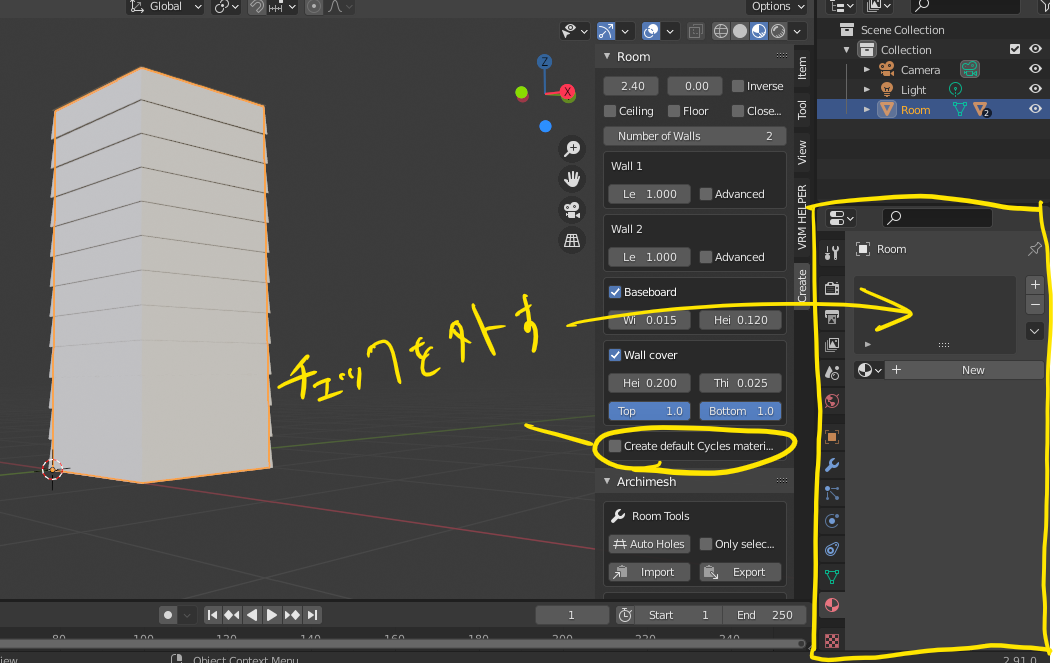Click the pan hand viewport icon

pyautogui.click(x=572, y=179)
